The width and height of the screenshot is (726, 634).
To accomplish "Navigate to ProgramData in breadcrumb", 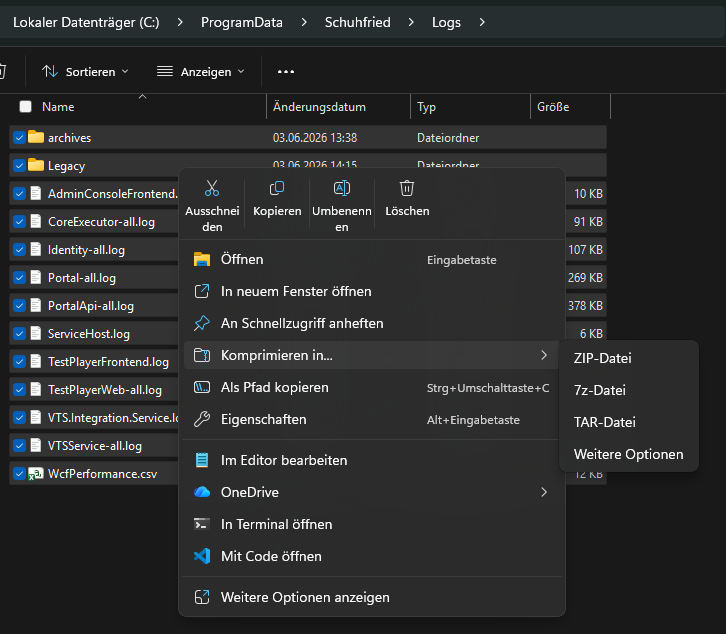I will coord(242,22).
